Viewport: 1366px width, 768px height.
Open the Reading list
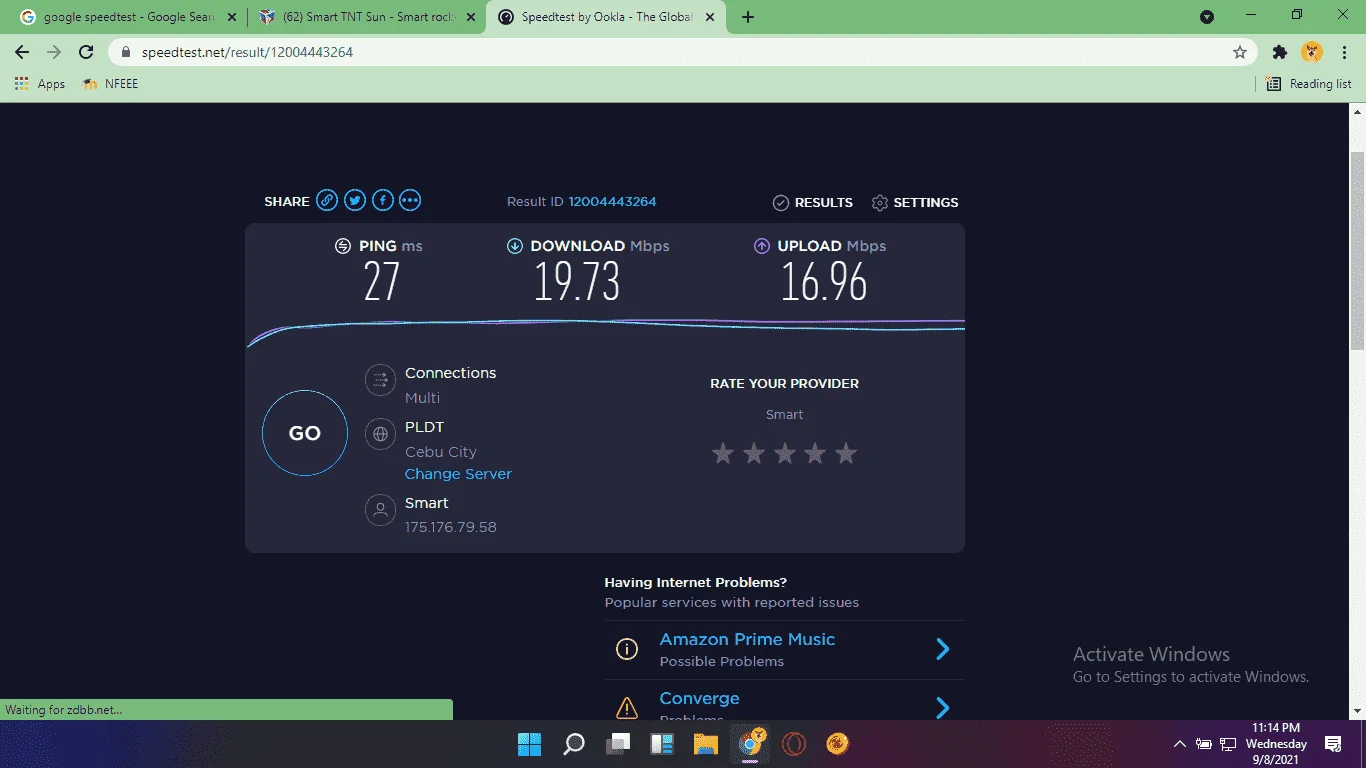[x=1309, y=84]
